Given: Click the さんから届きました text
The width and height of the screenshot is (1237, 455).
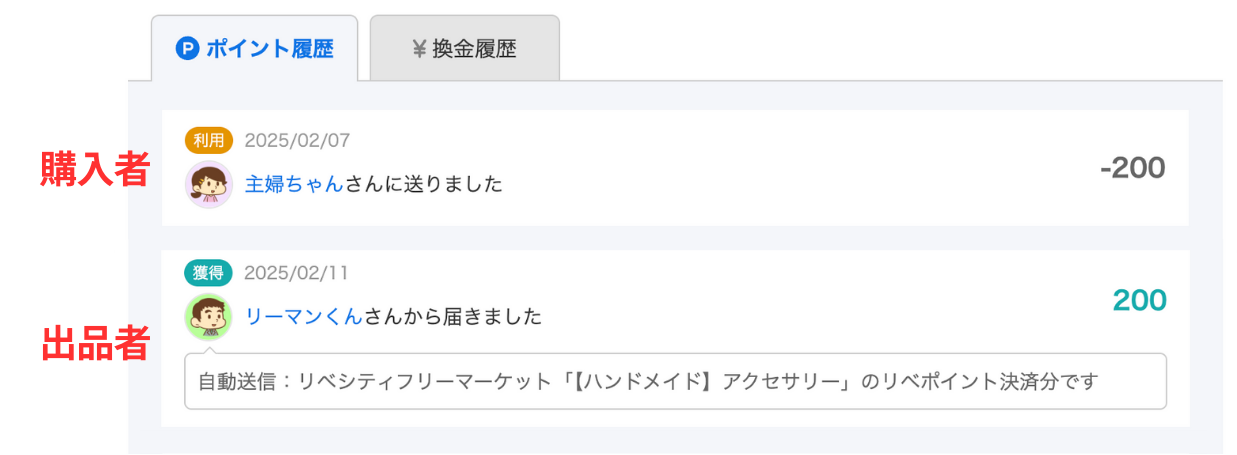Looking at the screenshot, I should 453,317.
